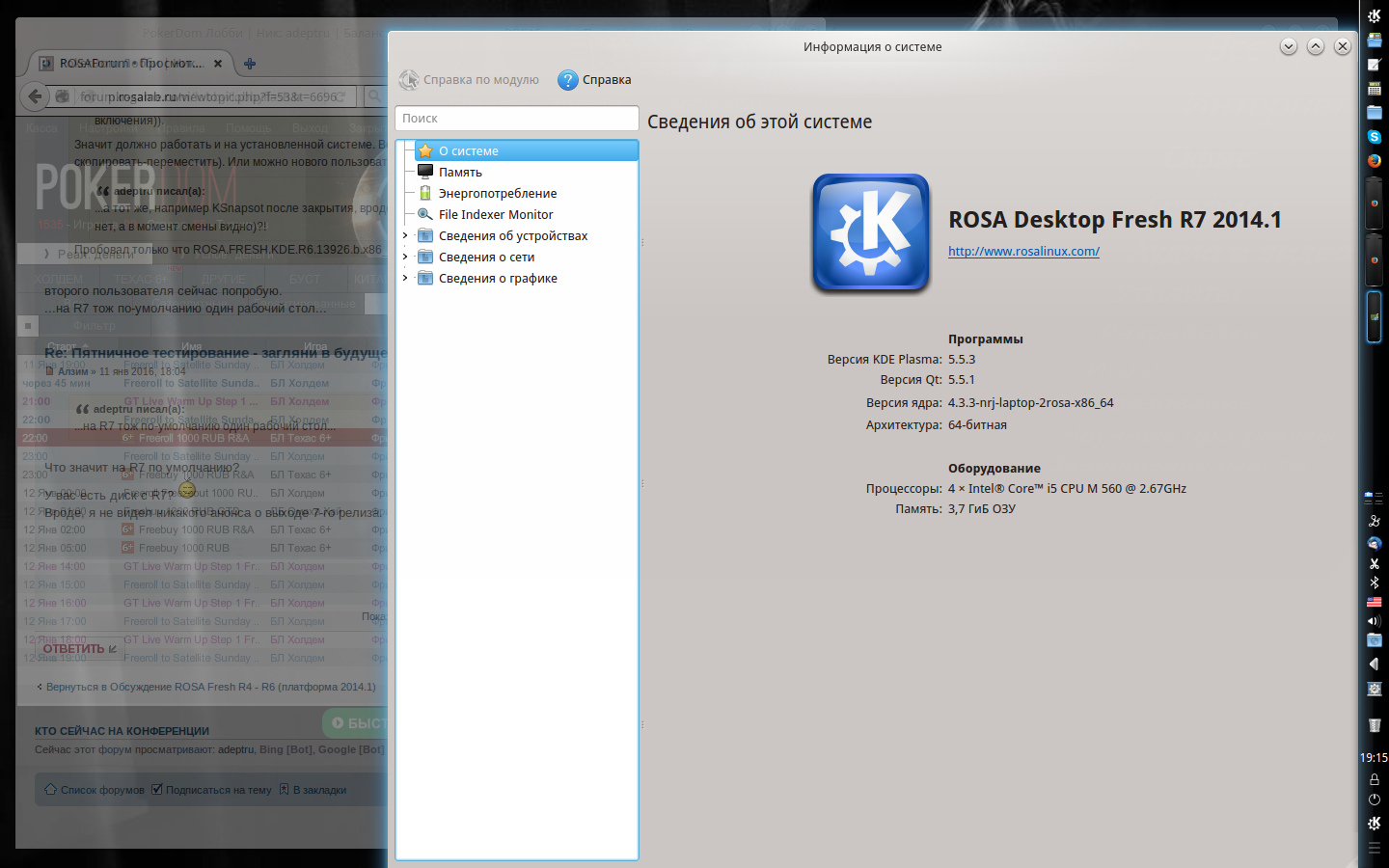1389x868 pixels.
Task: Click the 'Справка' help toolbar button
Action: pos(595,80)
